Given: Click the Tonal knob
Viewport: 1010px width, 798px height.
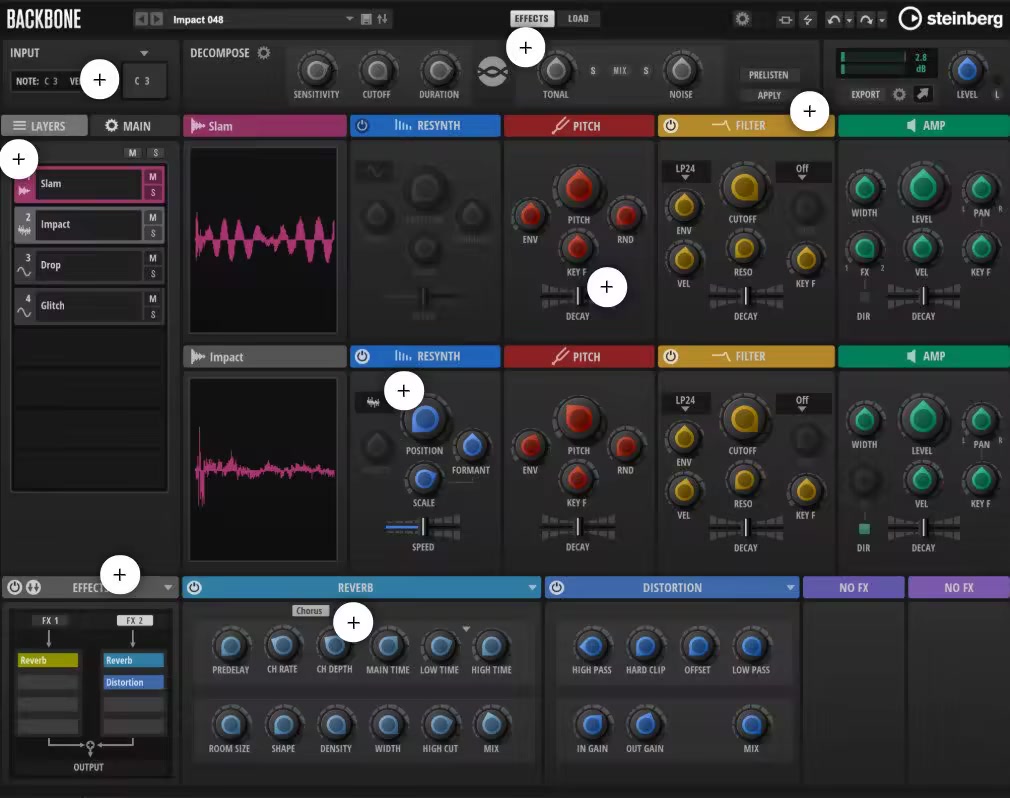Looking at the screenshot, I should (555, 70).
